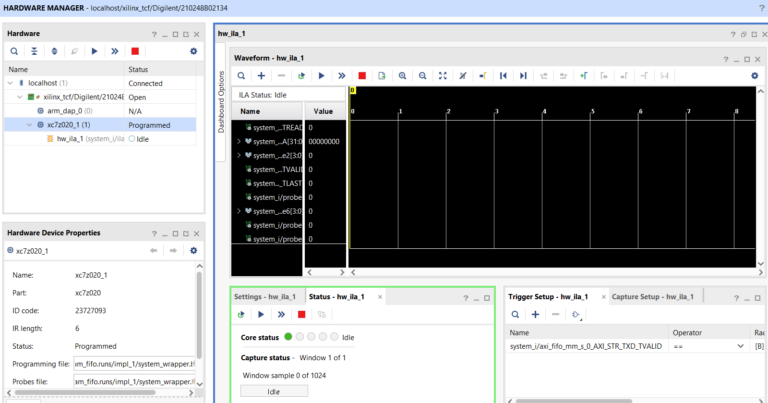
Task: Click the snap-to-transition icon in Waveform toolbar
Action: [462, 76]
